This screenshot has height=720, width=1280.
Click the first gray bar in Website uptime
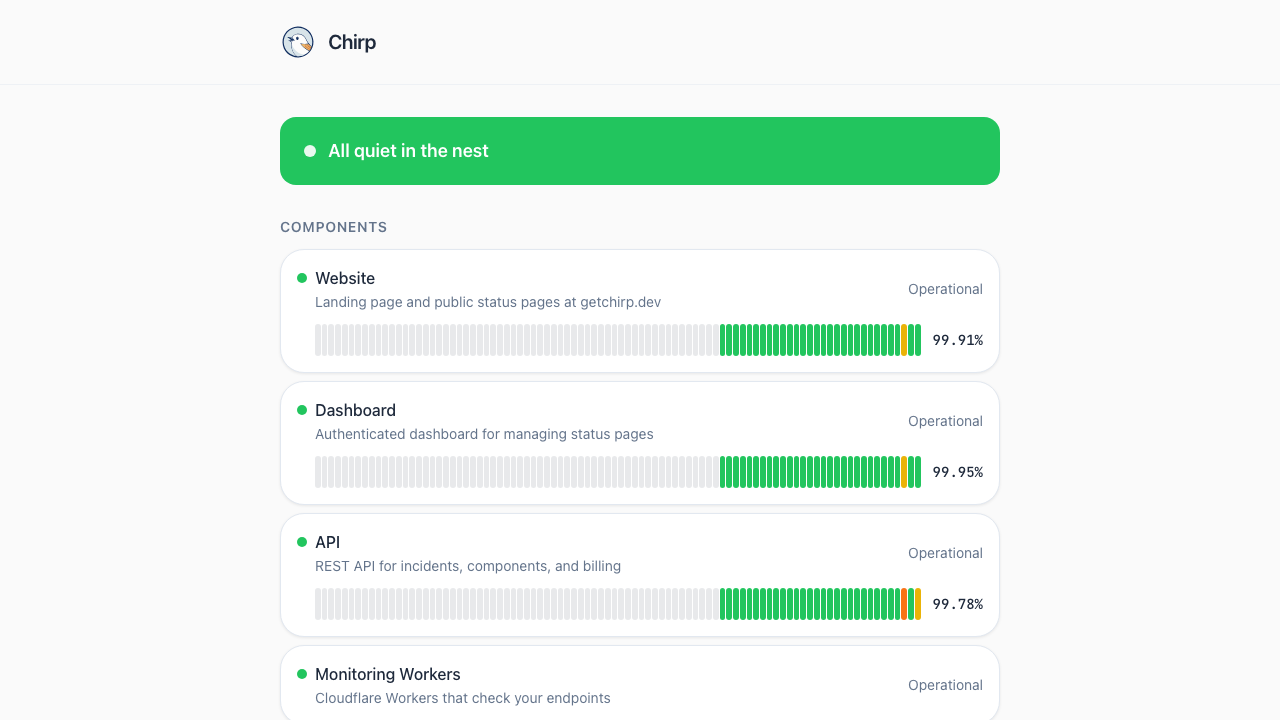319,340
